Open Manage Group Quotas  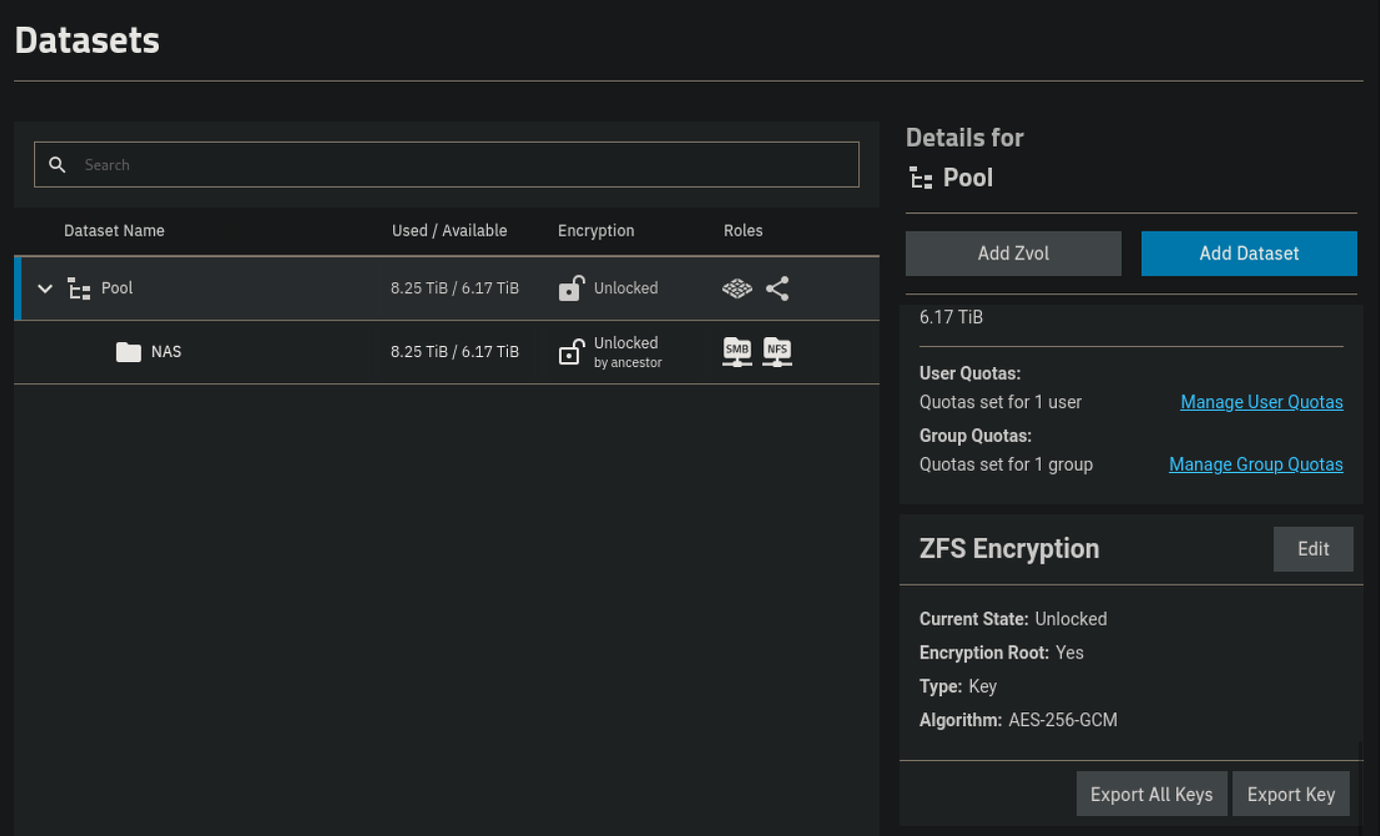pos(1256,464)
